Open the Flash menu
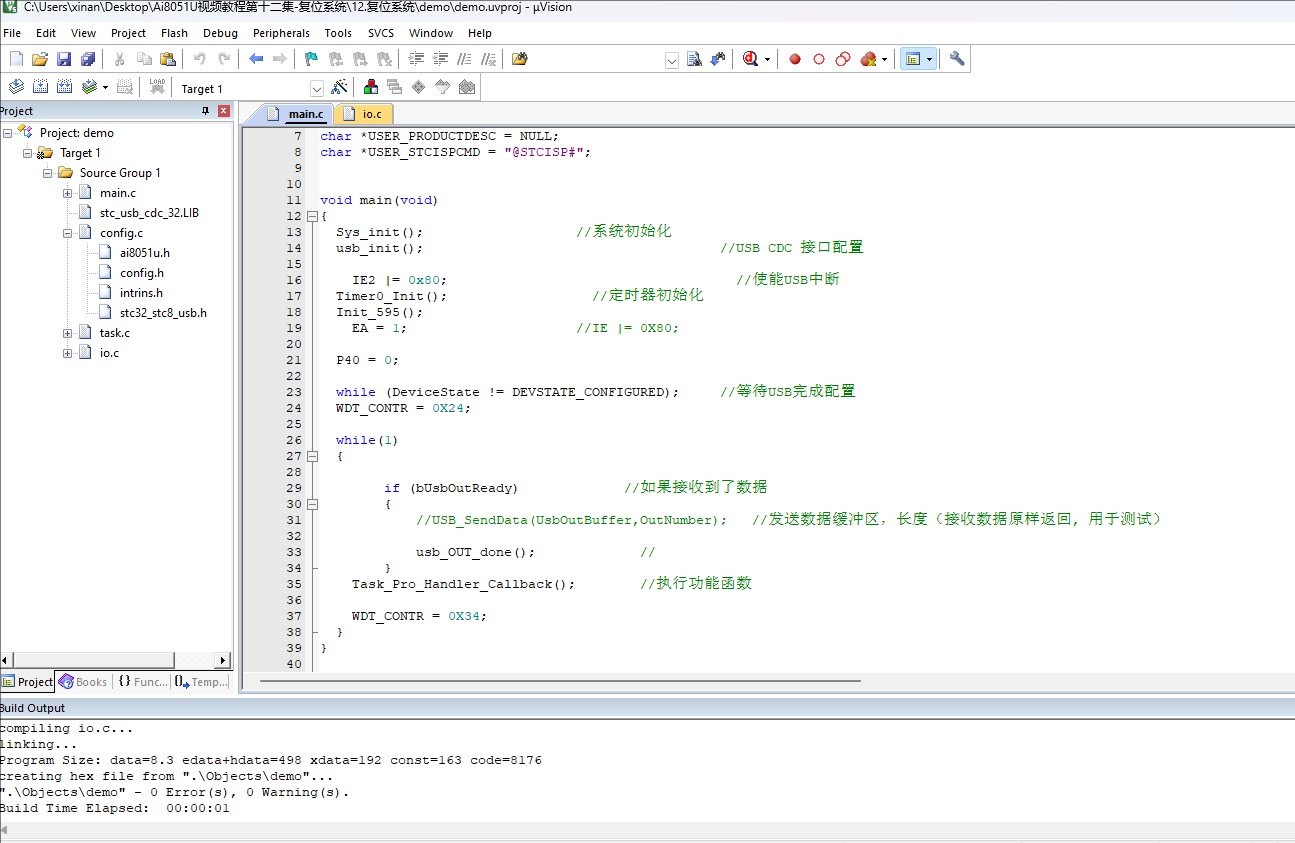The width and height of the screenshot is (1295, 843). (x=174, y=33)
